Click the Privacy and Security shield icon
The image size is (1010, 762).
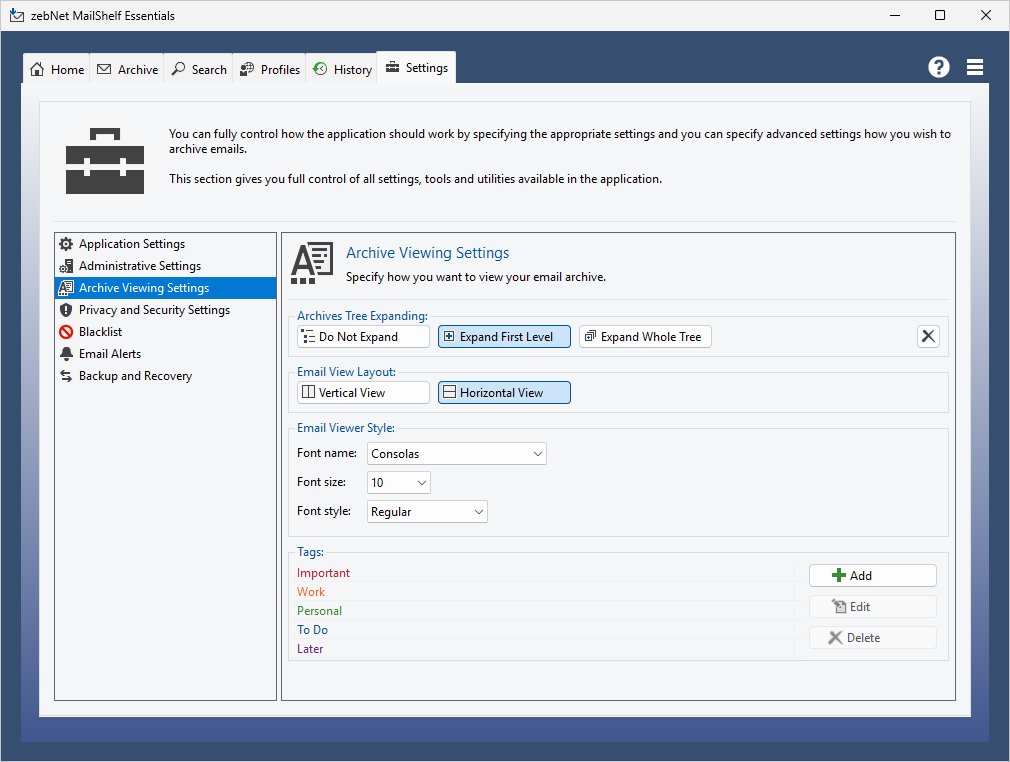[66, 310]
